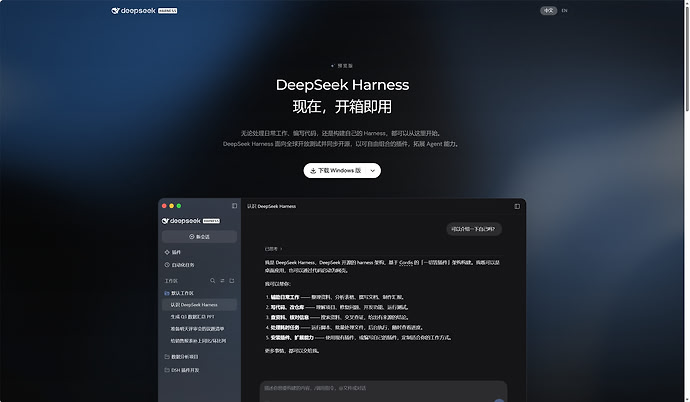This screenshot has width=690, height=402.
Task: Open the download platform dropdown chevron
Action: pos(373,171)
